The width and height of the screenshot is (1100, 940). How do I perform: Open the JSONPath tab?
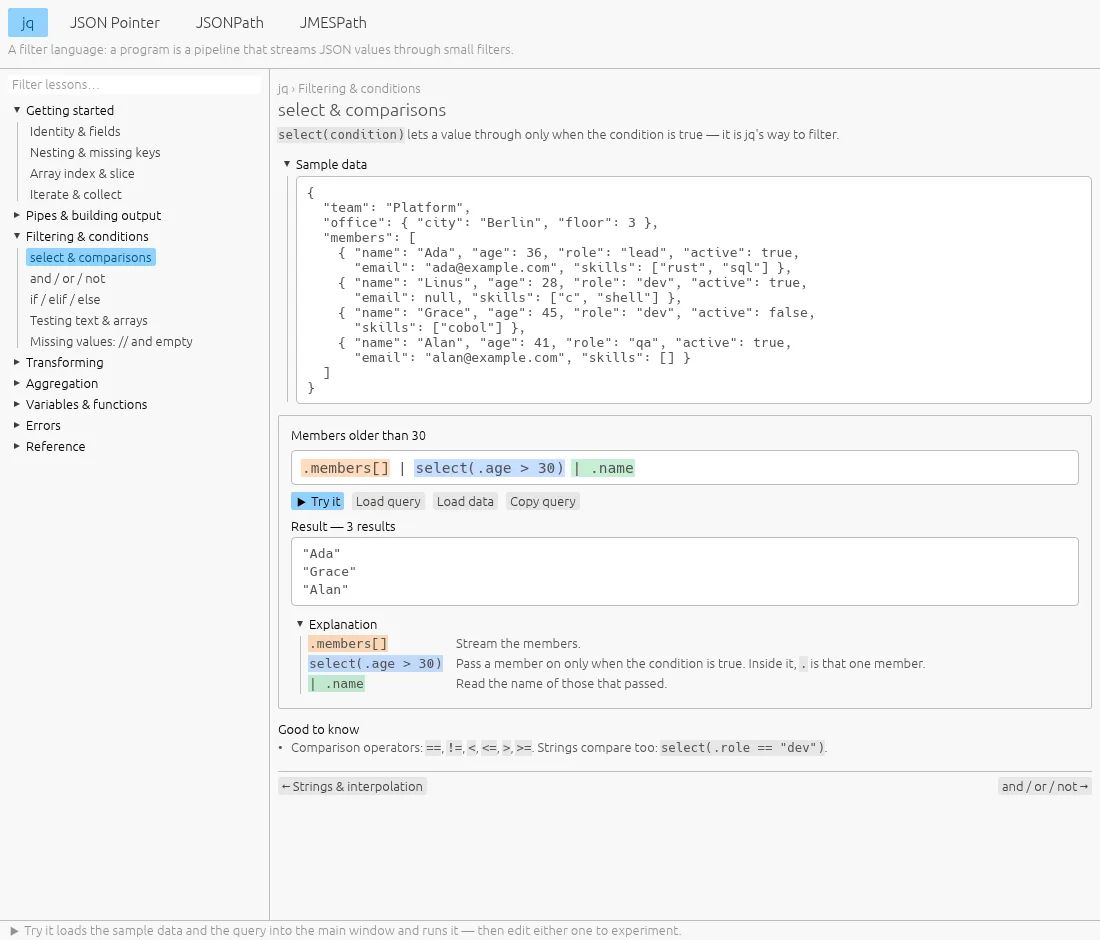pyautogui.click(x=229, y=22)
